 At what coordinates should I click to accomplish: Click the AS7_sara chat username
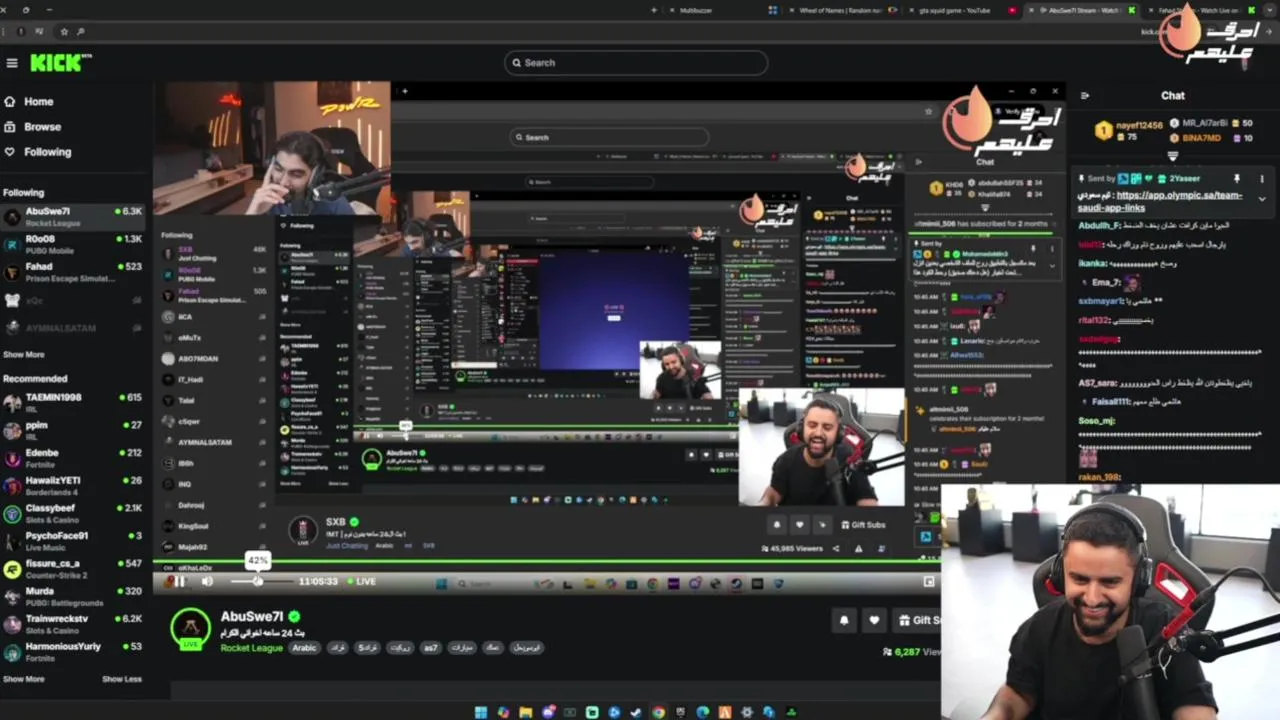(x=1099, y=383)
